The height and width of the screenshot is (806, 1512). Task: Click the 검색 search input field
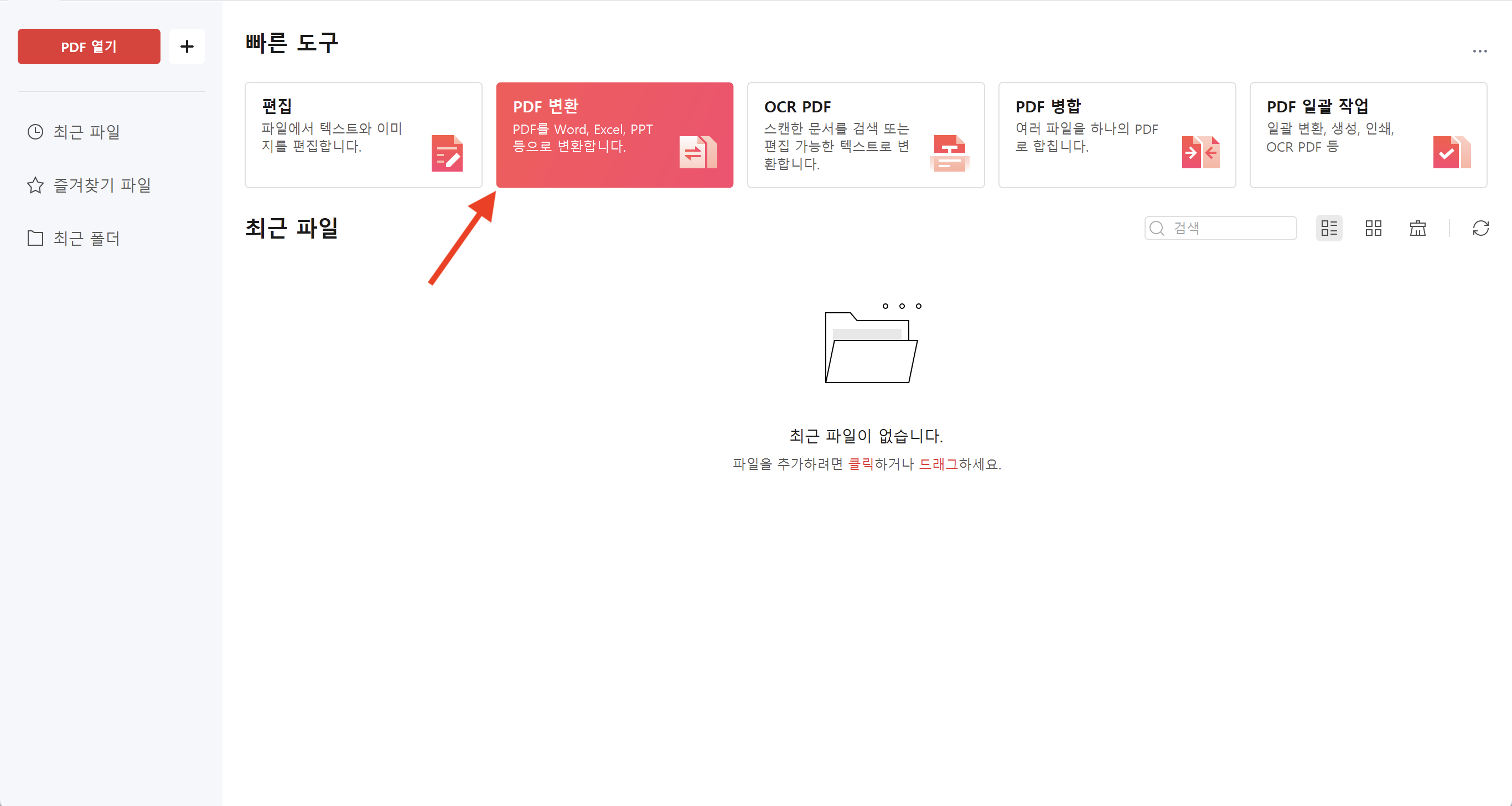[1230, 228]
